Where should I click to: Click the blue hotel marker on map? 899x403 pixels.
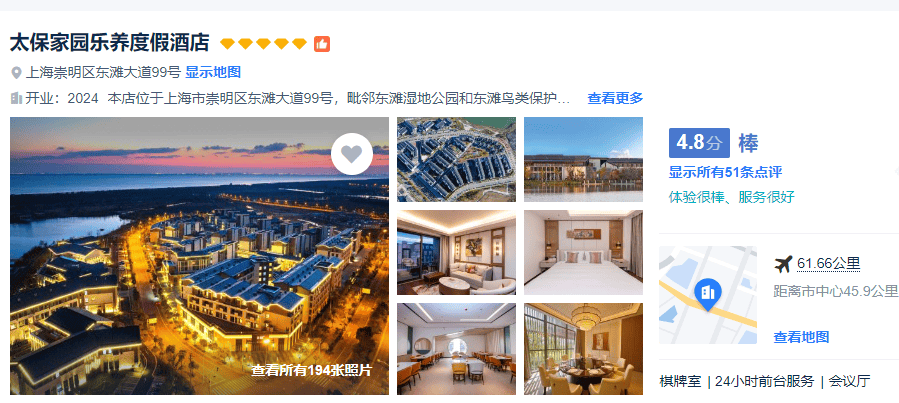[x=708, y=294]
